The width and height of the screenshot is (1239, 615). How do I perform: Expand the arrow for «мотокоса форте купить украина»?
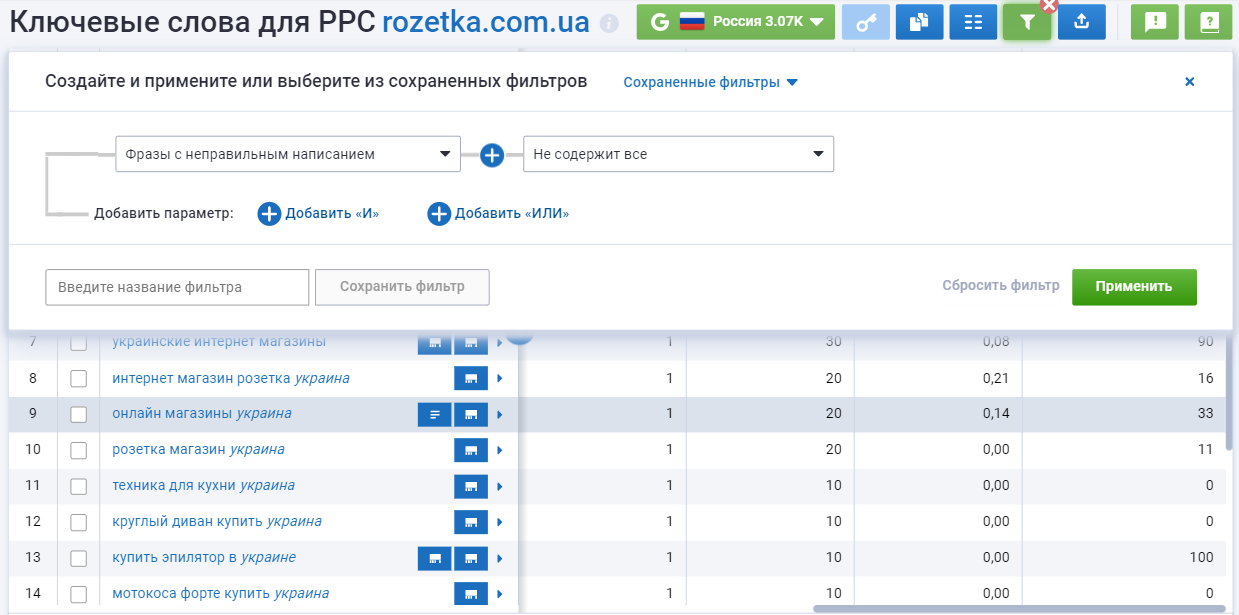tap(499, 594)
